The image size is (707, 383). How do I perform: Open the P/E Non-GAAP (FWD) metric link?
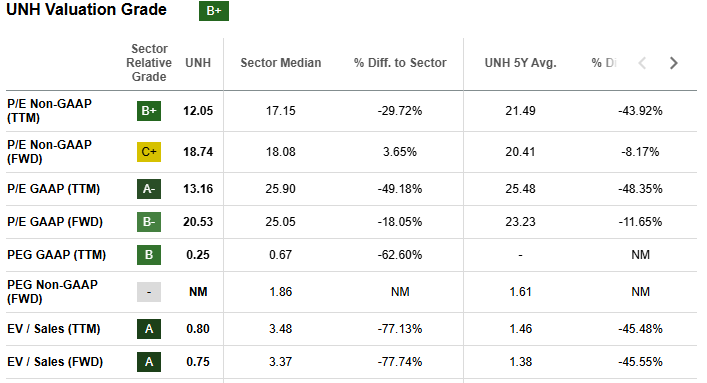pos(50,152)
